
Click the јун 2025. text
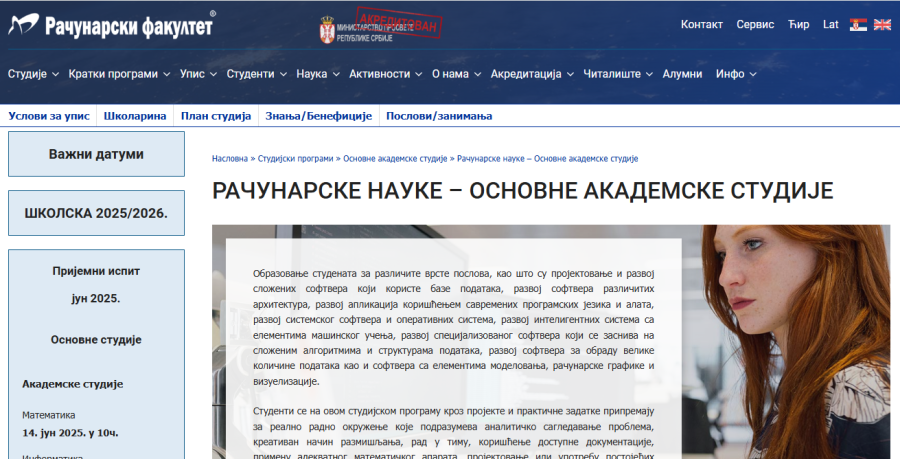click(96, 298)
